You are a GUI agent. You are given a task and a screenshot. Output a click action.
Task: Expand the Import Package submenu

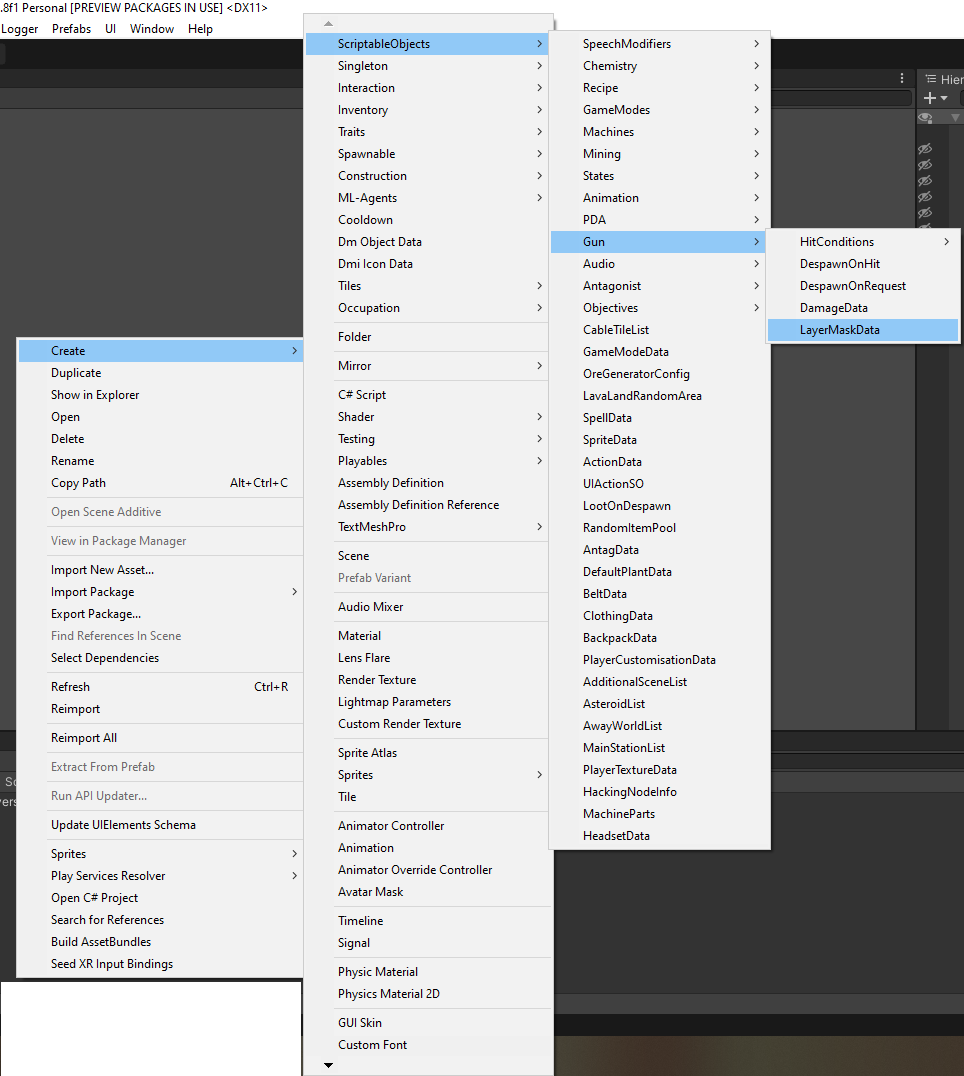coord(161,592)
